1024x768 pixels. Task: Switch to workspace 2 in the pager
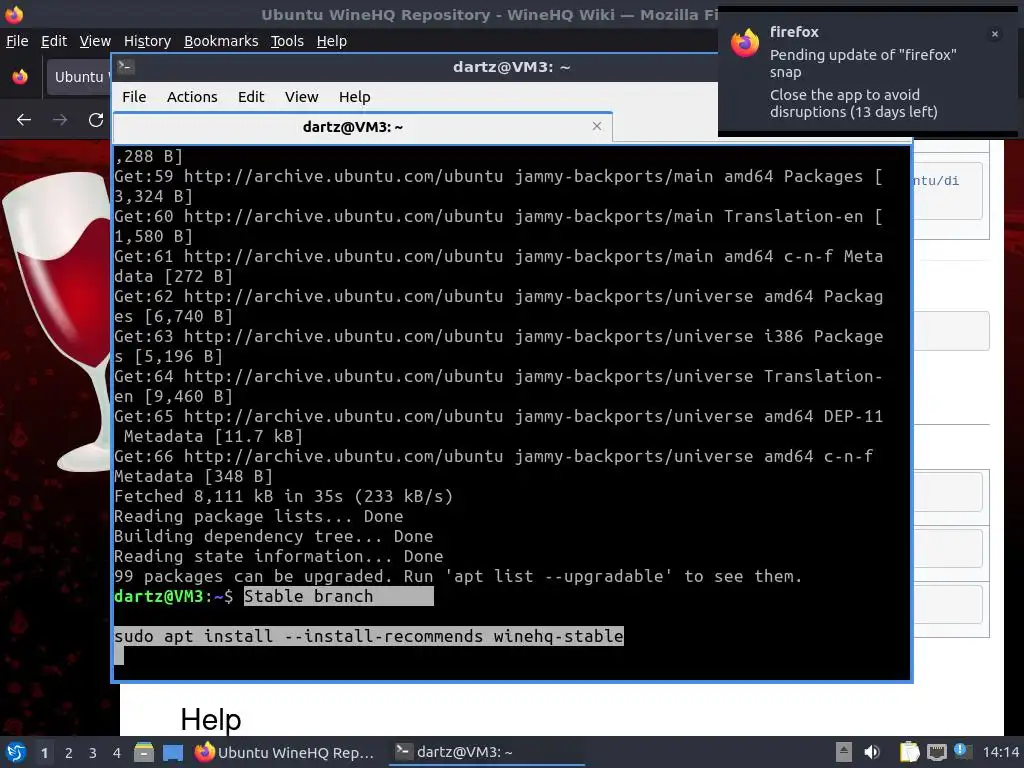(x=69, y=753)
